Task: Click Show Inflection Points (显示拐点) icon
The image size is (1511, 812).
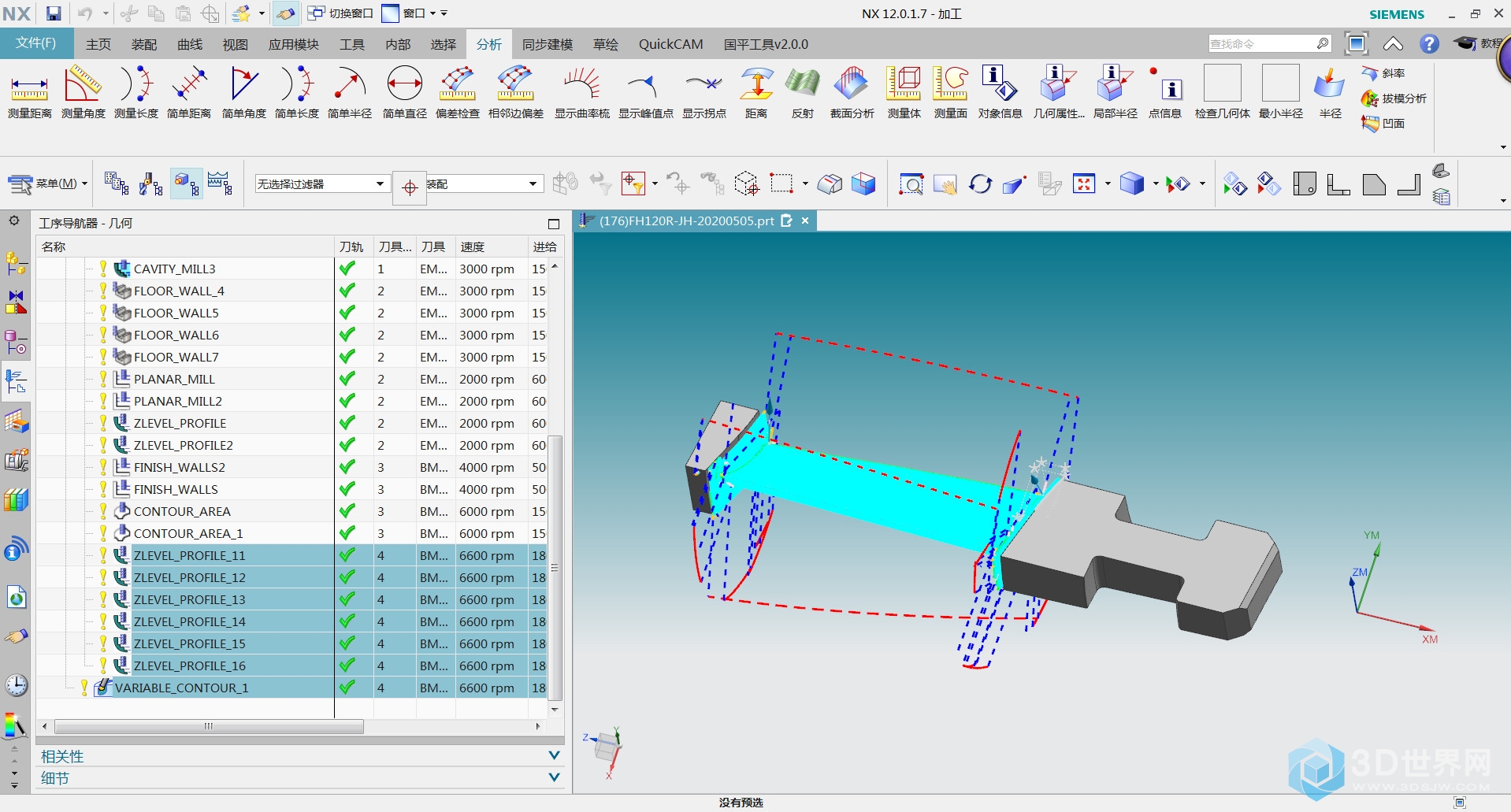Action: pyautogui.click(x=704, y=93)
